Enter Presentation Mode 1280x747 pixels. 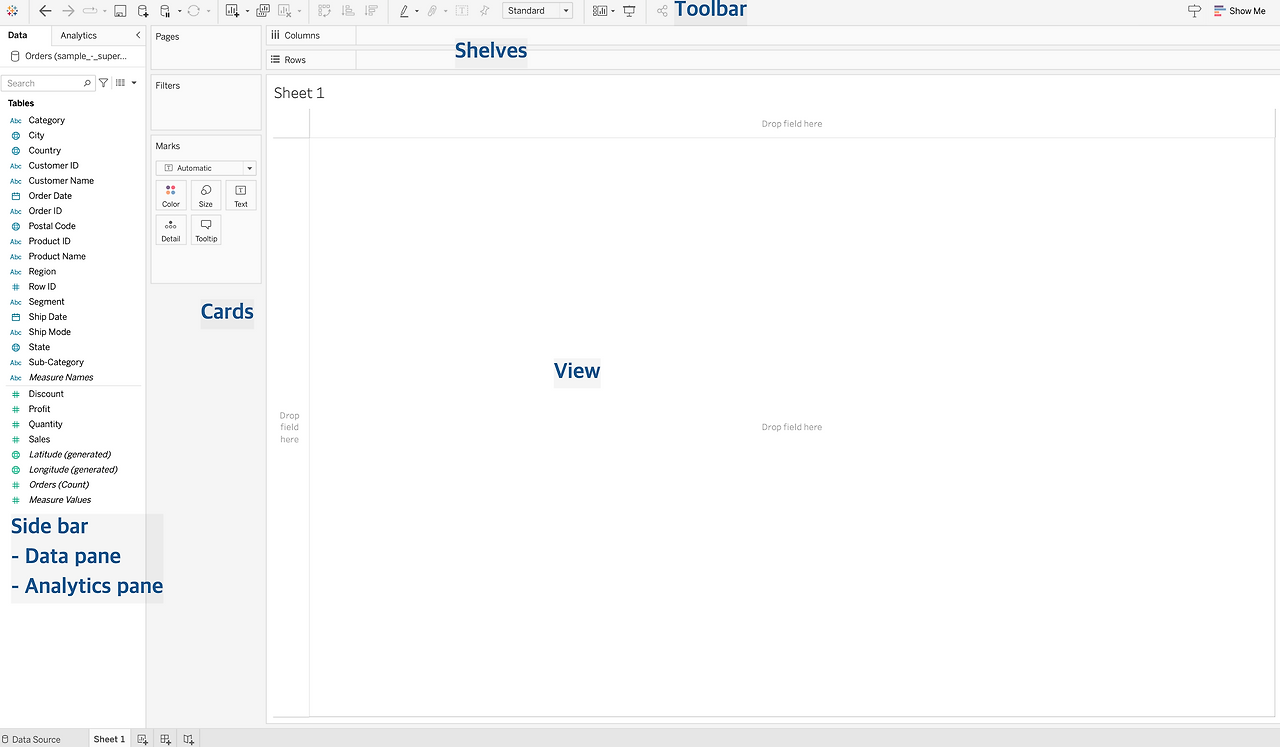629,11
